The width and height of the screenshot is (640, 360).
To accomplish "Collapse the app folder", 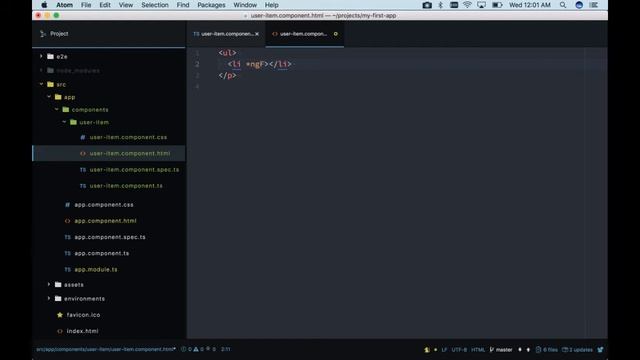I will pos(49,97).
